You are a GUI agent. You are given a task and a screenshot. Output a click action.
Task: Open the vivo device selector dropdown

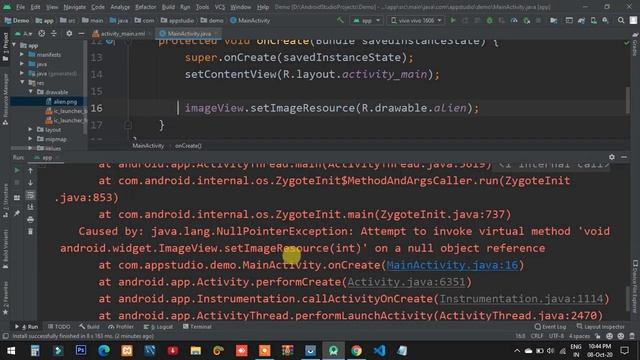point(416,20)
